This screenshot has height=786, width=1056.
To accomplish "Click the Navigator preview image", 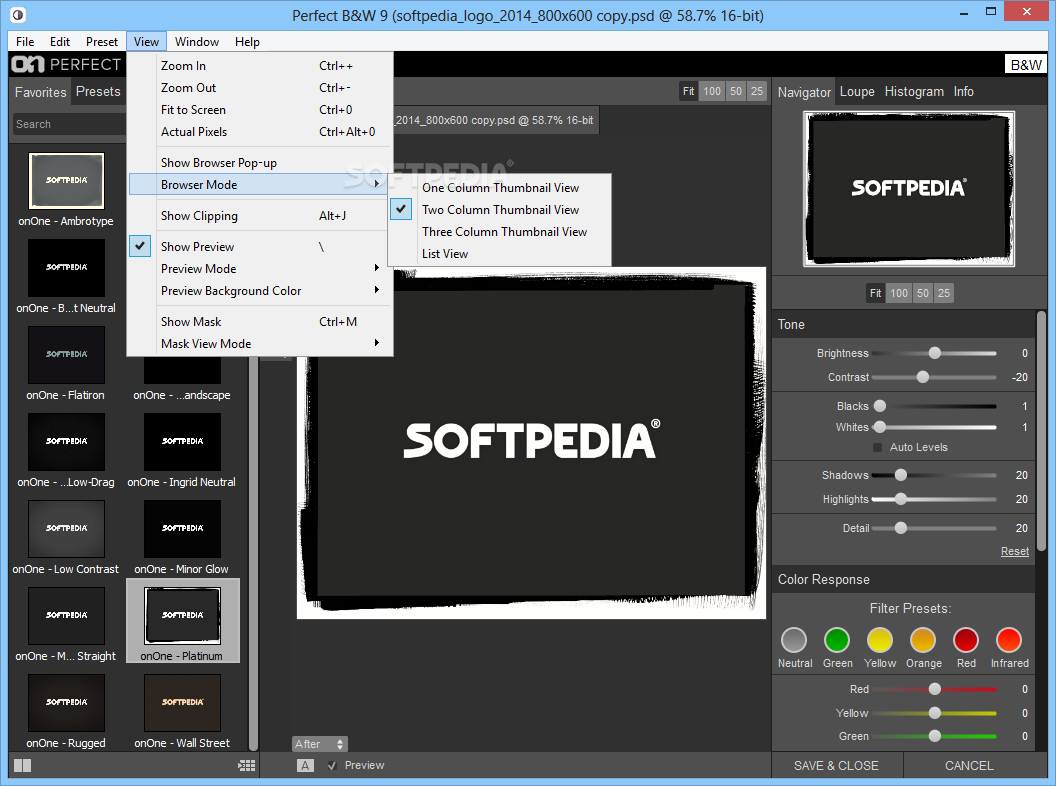I will 909,189.
